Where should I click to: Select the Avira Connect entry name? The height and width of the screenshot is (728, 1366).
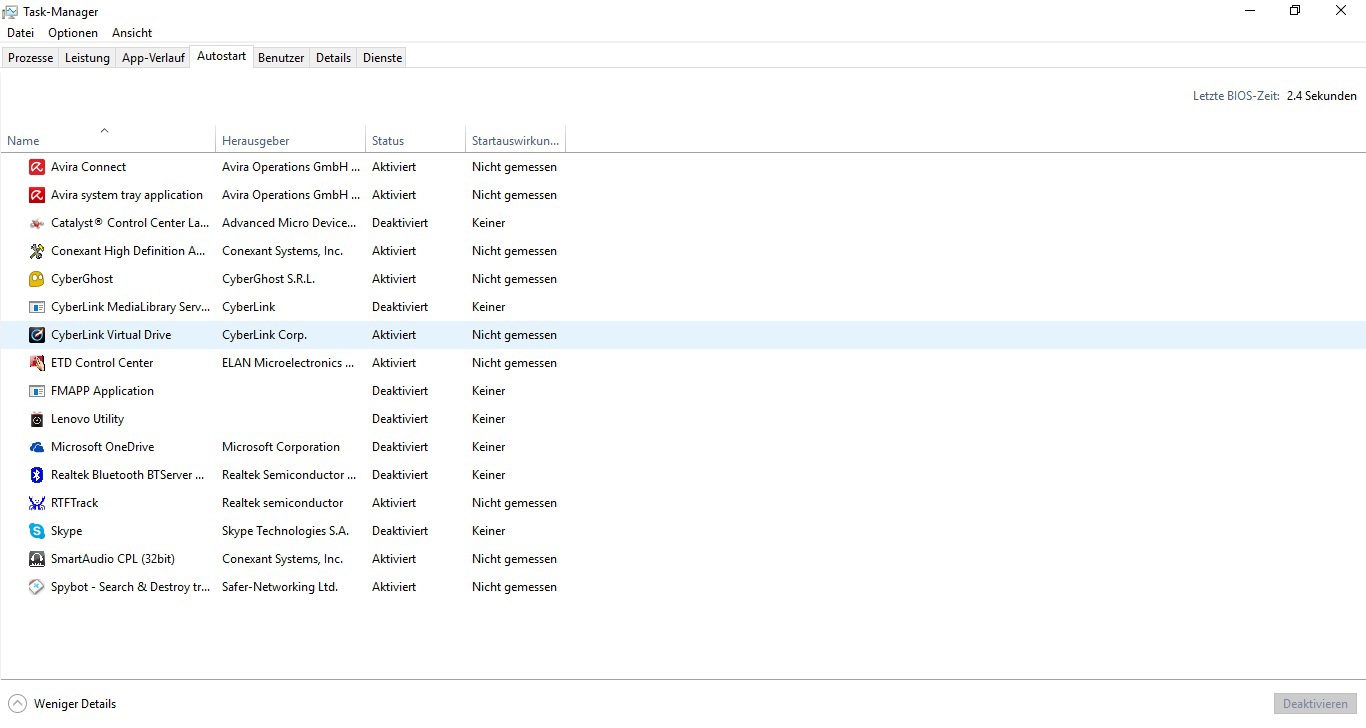click(x=89, y=167)
